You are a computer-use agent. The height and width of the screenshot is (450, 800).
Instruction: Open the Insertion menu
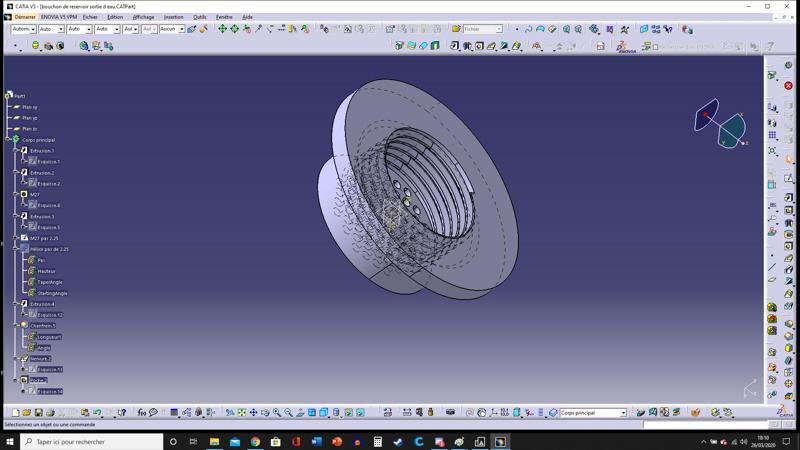click(x=173, y=17)
